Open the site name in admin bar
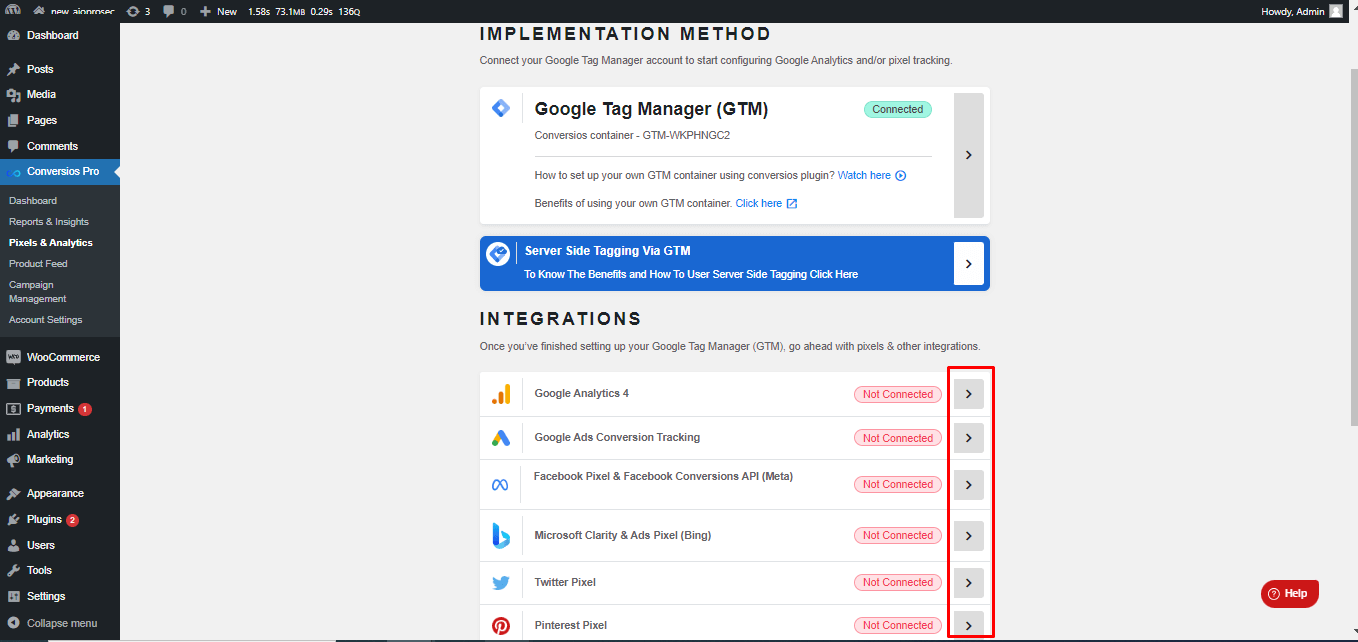Image resolution: width=1358 pixels, height=642 pixels. tap(74, 11)
